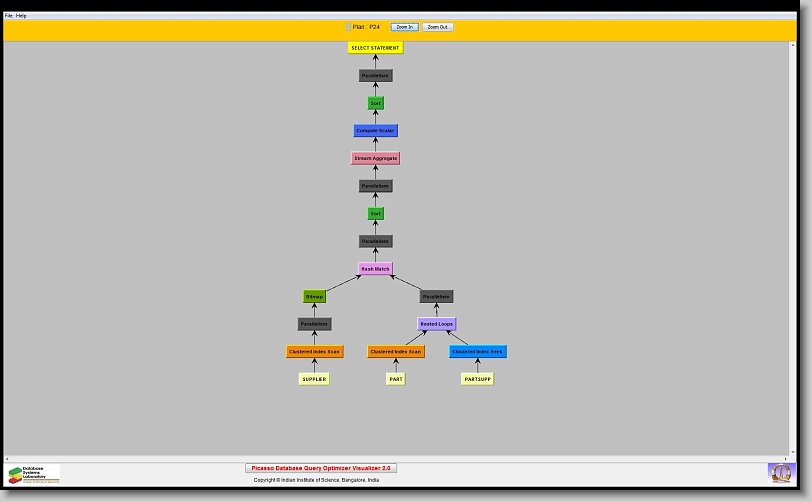
Task: Click the Plan P24 color swatch
Action: (x=348, y=27)
